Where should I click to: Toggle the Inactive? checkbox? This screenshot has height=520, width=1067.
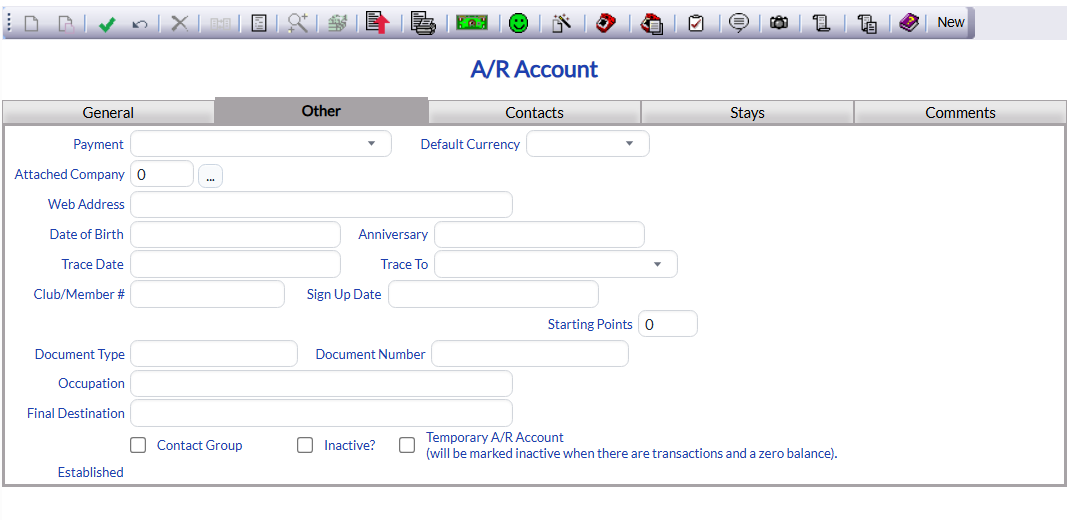tap(305, 445)
